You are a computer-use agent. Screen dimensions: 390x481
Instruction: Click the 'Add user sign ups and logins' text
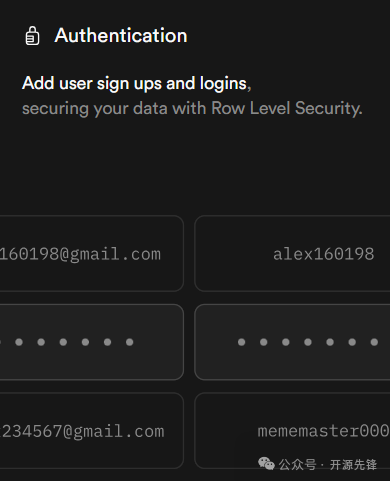(134, 83)
